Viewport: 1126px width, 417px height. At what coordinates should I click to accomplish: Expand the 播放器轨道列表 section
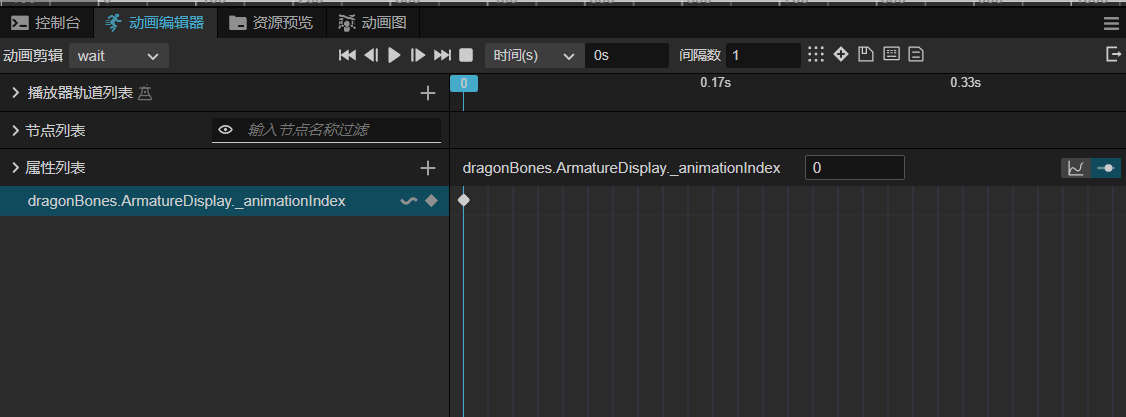[x=16, y=93]
